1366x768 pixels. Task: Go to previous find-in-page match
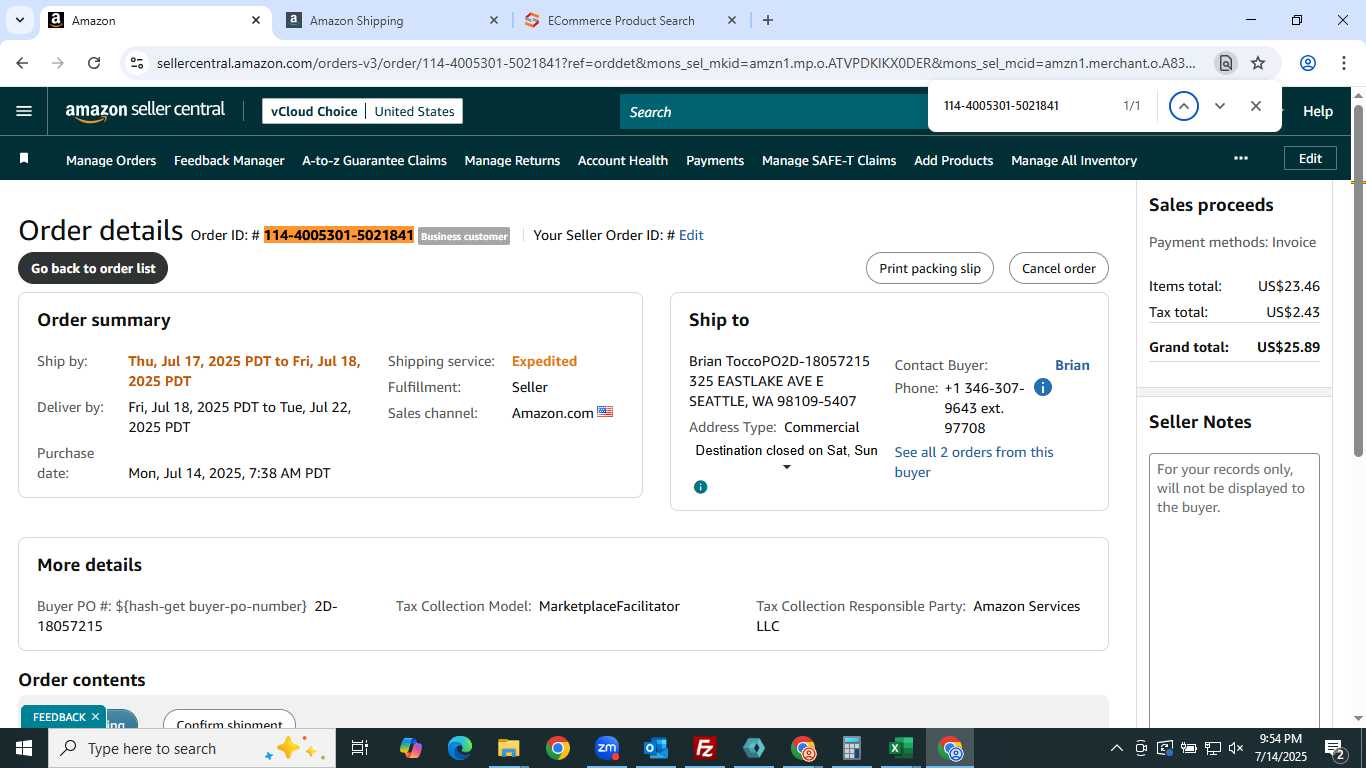[x=1184, y=106]
